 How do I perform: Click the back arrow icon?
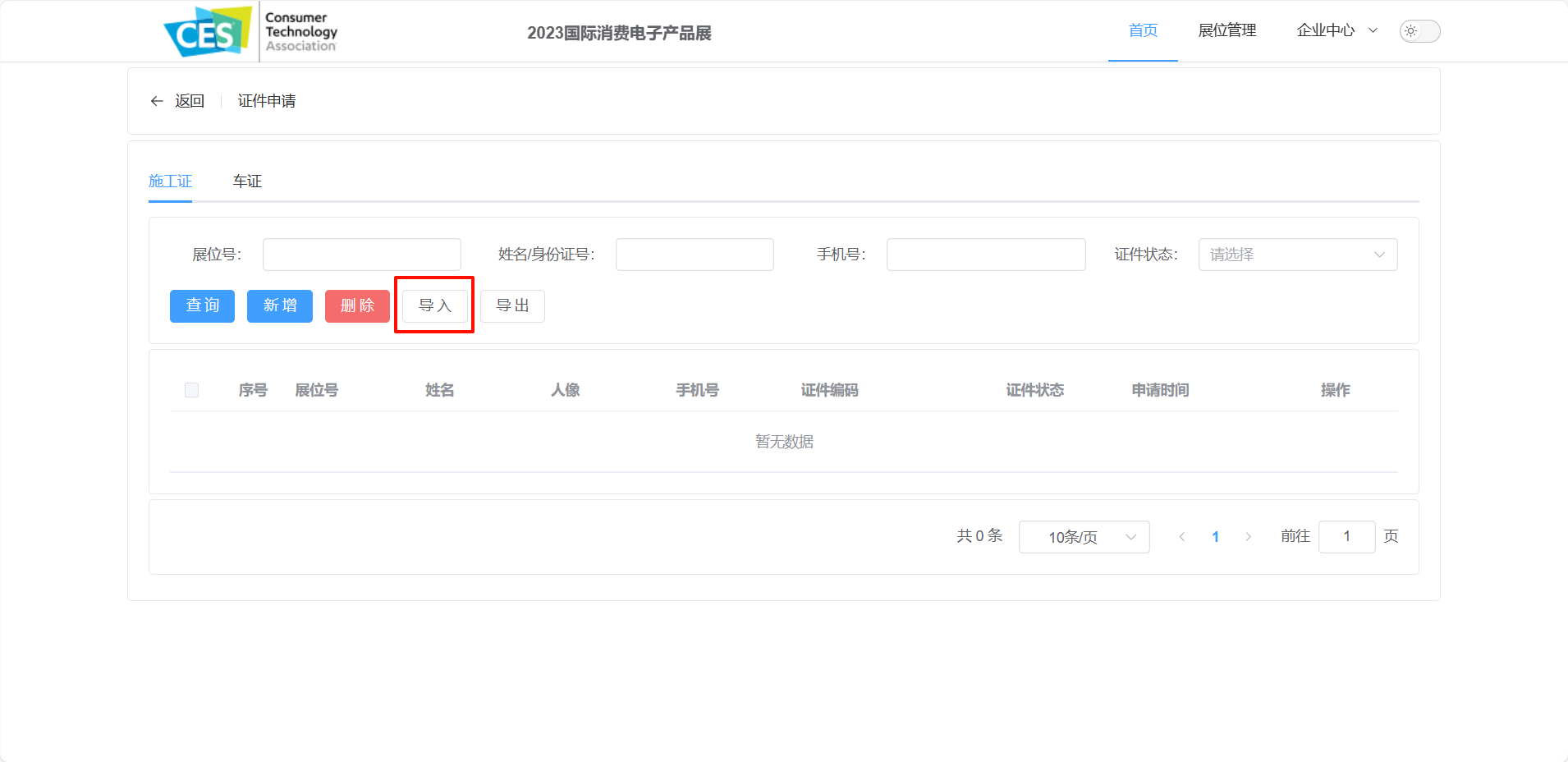(x=157, y=101)
